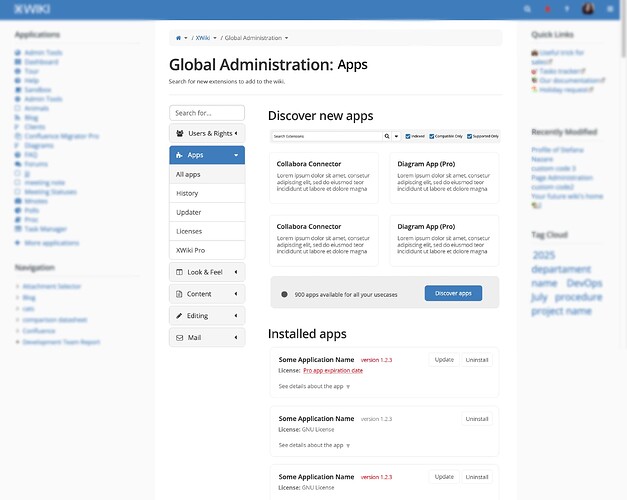Click the Mail envelope icon
This screenshot has height=500, width=627.
click(x=180, y=338)
